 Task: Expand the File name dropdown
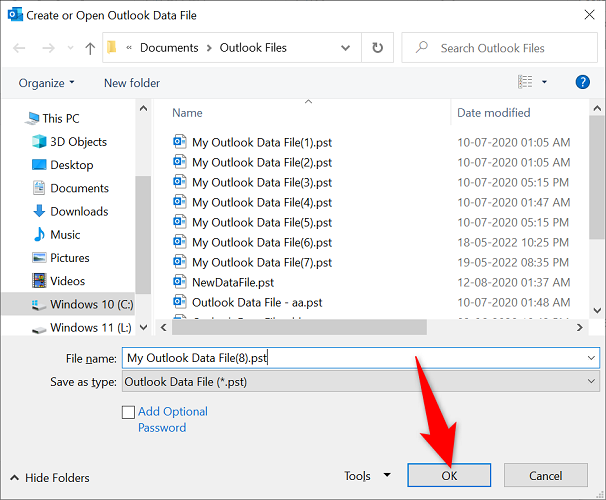point(591,358)
